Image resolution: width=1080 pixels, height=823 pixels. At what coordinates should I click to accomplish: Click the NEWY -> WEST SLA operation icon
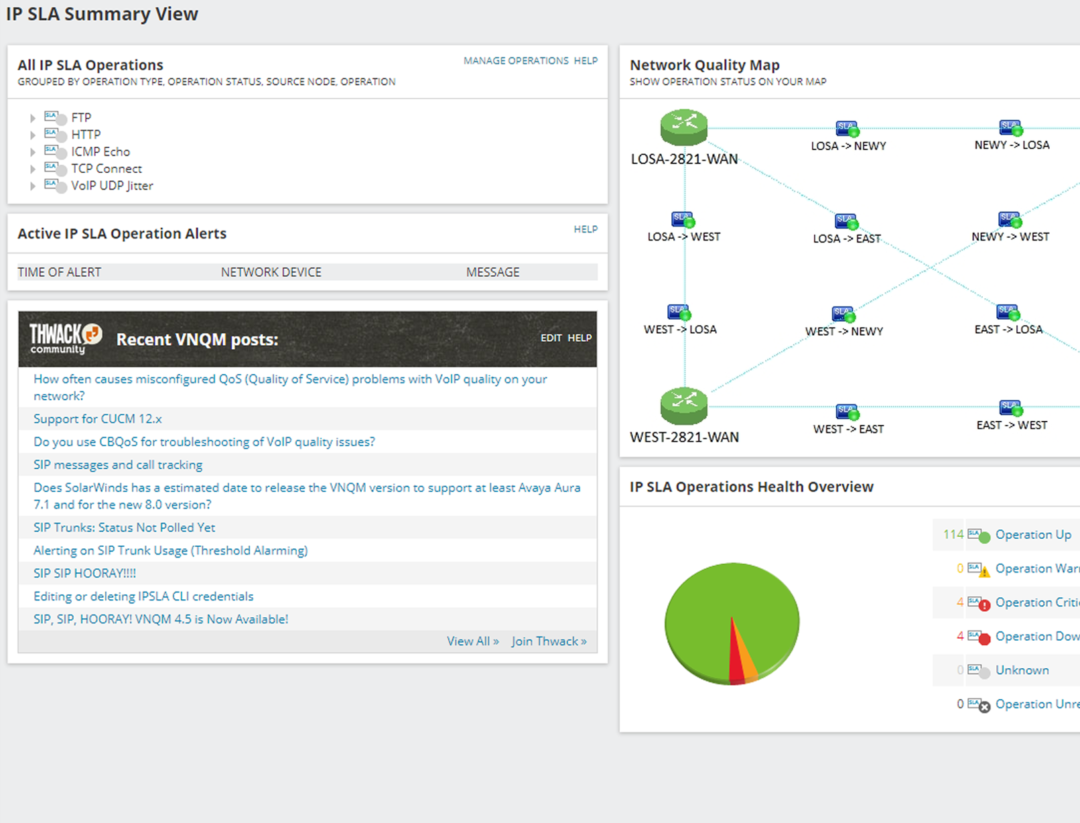click(1010, 220)
